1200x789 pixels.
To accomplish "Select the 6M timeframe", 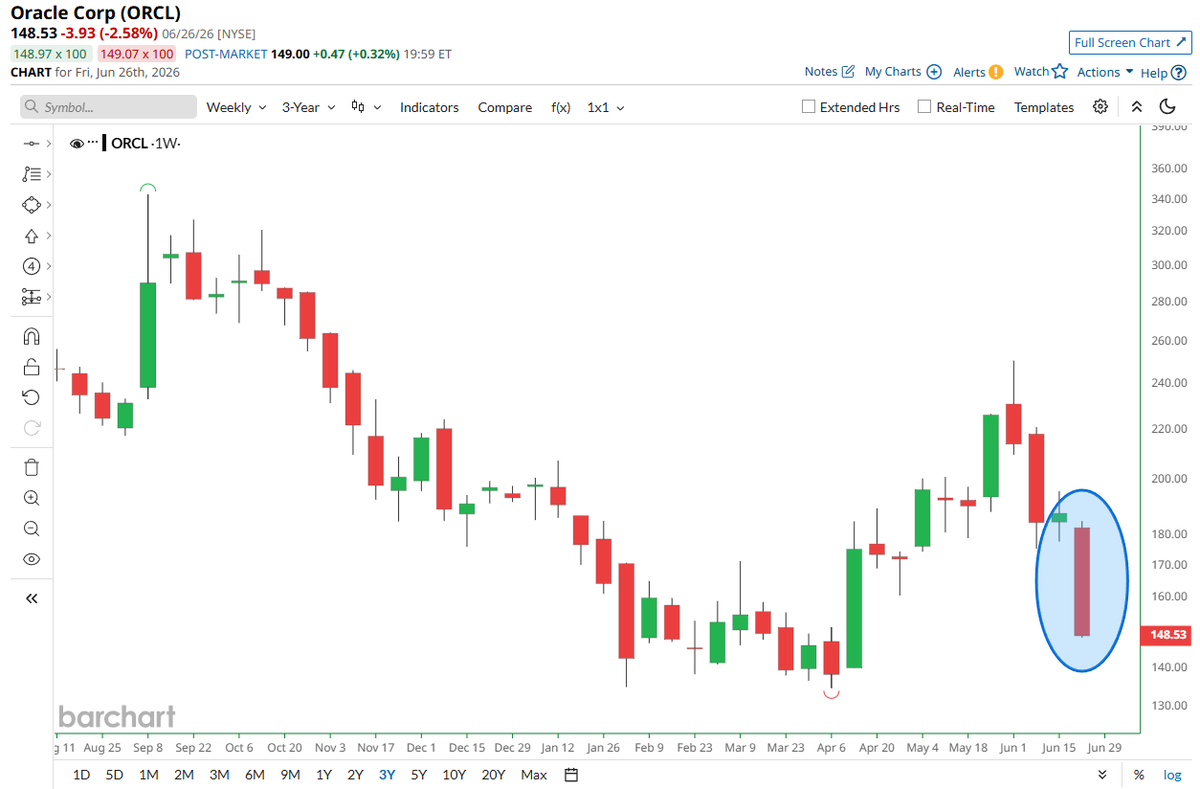I will [255, 774].
